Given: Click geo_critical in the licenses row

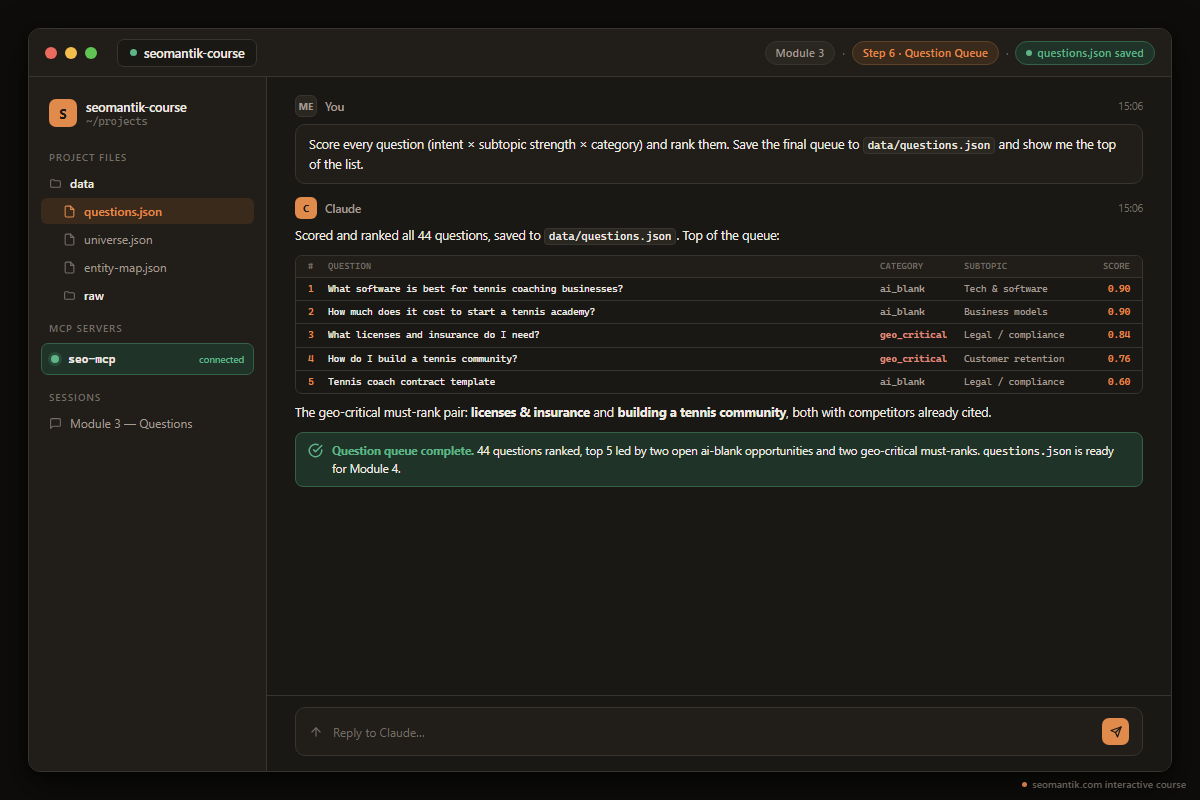Looking at the screenshot, I should pos(913,335).
